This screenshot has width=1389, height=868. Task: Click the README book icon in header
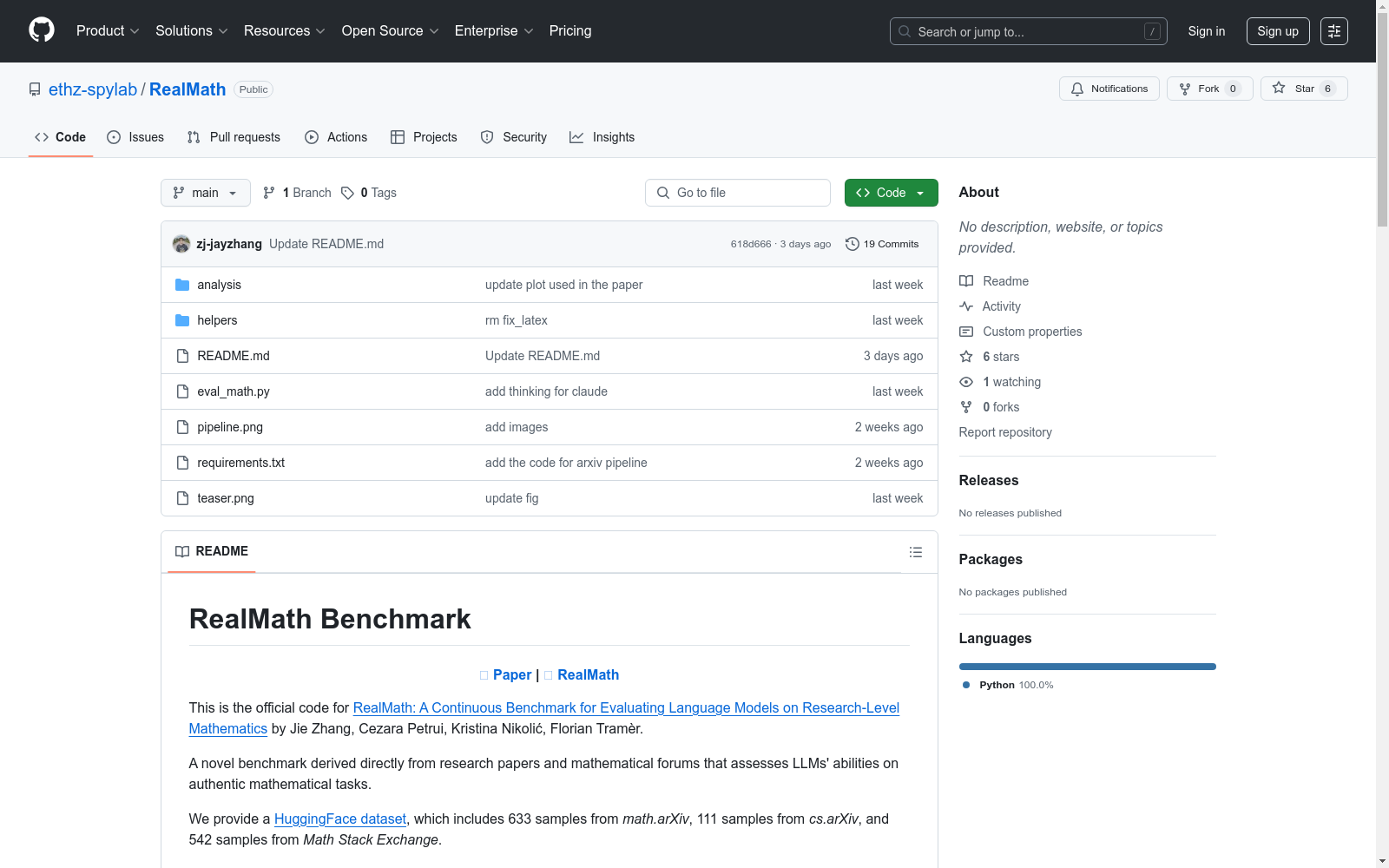pyautogui.click(x=182, y=551)
